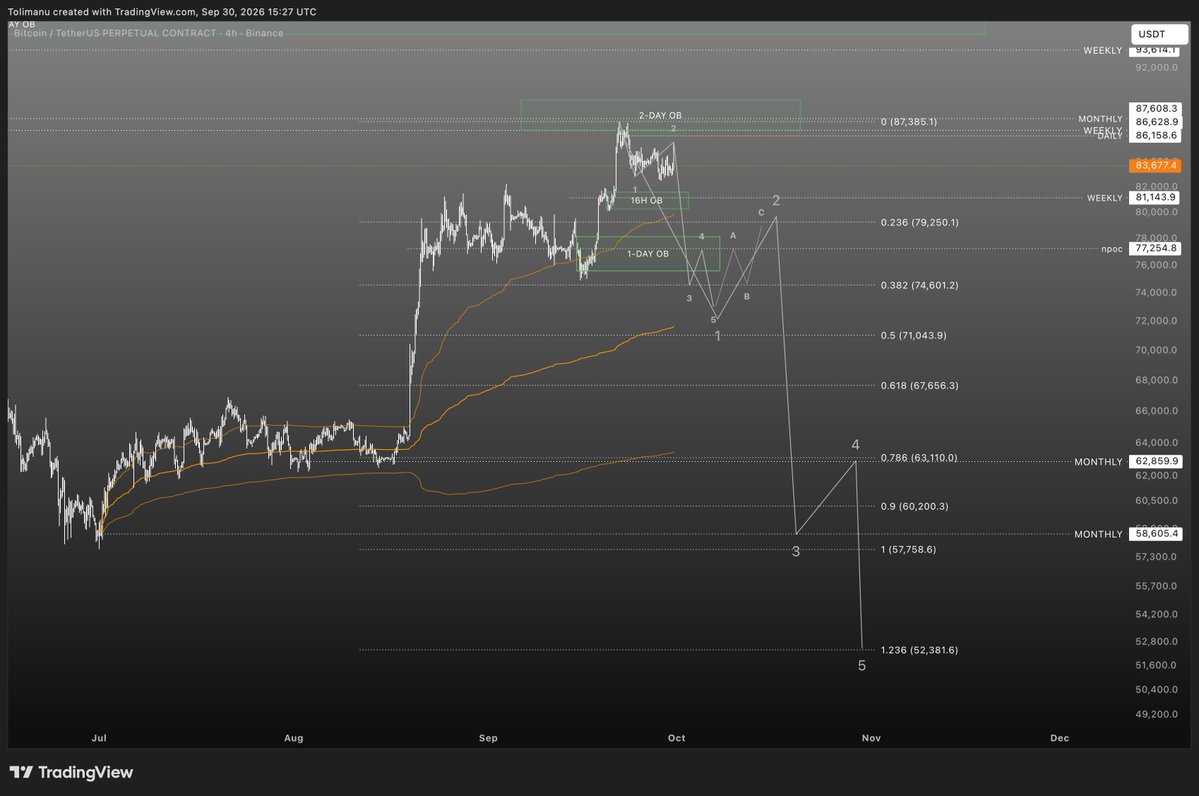Click the npoc text label
Image resolution: width=1199 pixels, height=796 pixels.
pyautogui.click(x=1112, y=249)
